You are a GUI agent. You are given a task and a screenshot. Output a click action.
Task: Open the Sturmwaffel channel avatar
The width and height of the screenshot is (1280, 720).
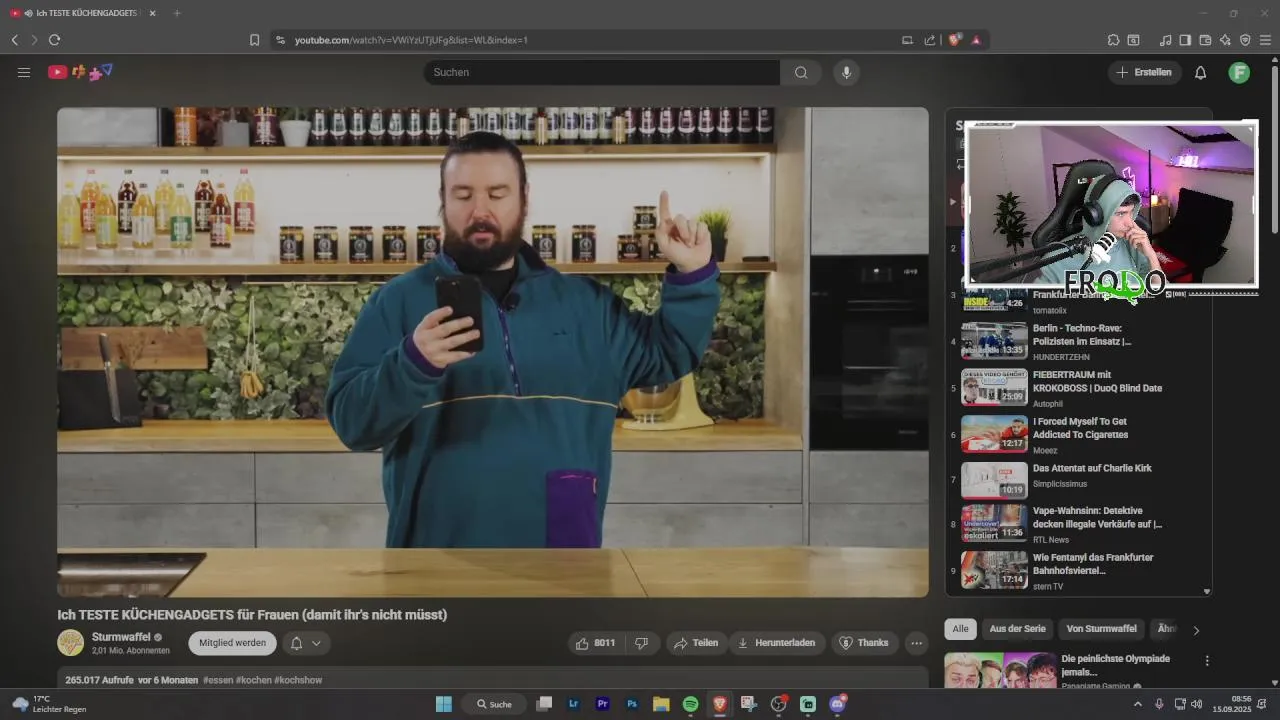tap(70, 643)
